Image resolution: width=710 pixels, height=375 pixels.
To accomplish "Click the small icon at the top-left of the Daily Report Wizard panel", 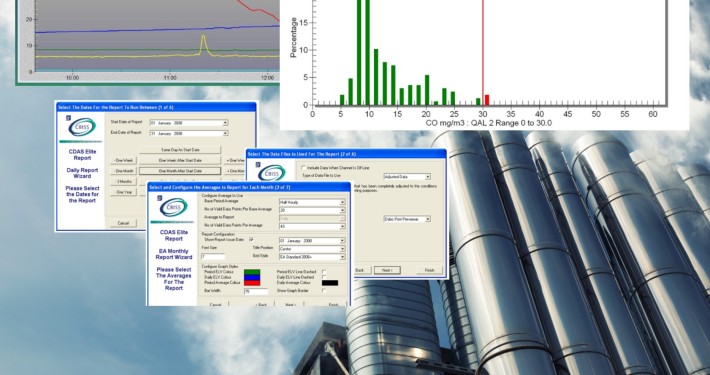I will tap(68, 117).
